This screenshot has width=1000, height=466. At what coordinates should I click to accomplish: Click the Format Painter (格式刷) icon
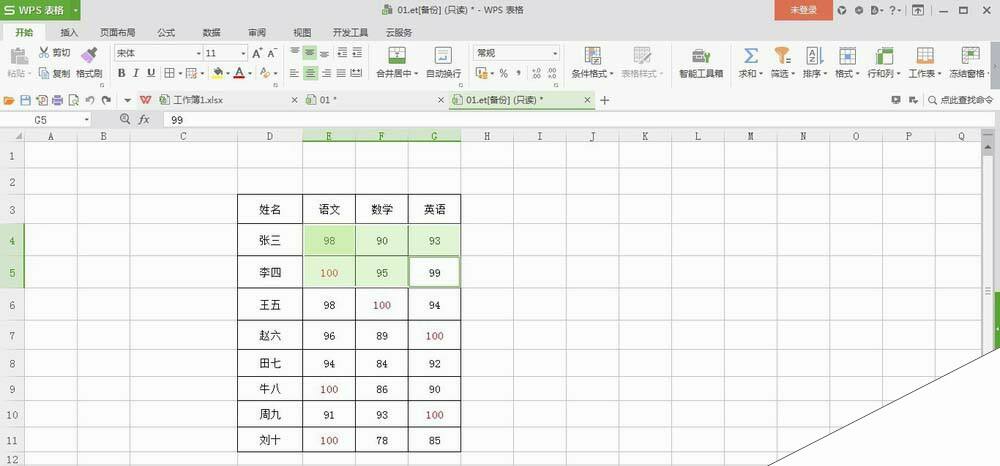pyautogui.click(x=89, y=55)
